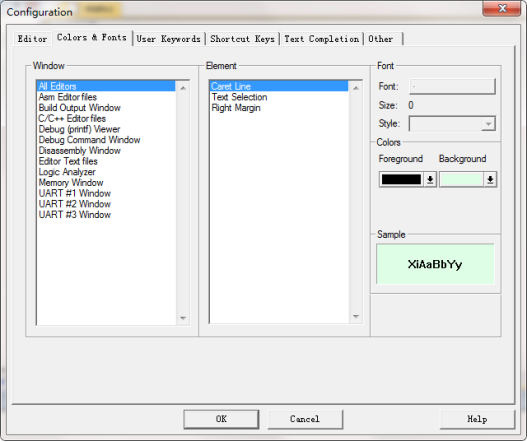Screen dimensions: 527x442
Task: Select Editor Text files entry
Action: 106,161
